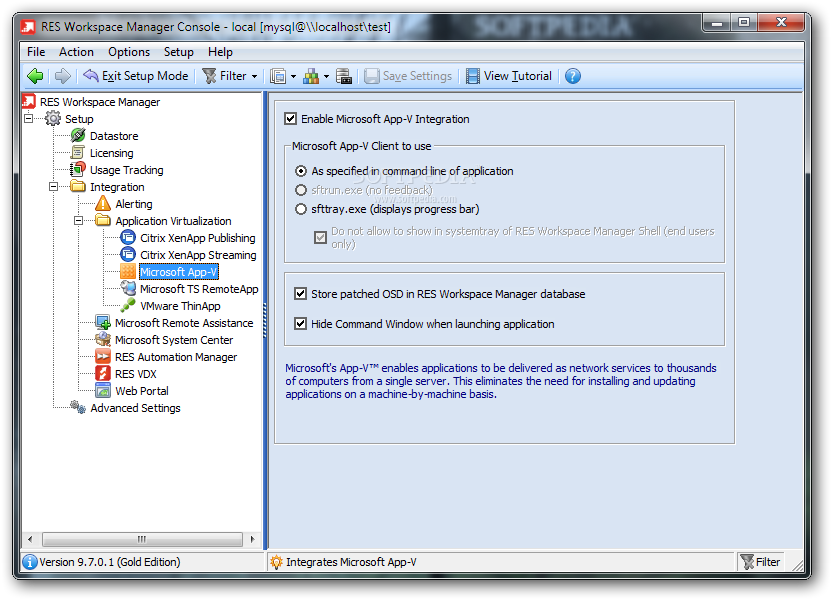
Task: Click the tree panel scroll right arrow
Action: [x=253, y=539]
